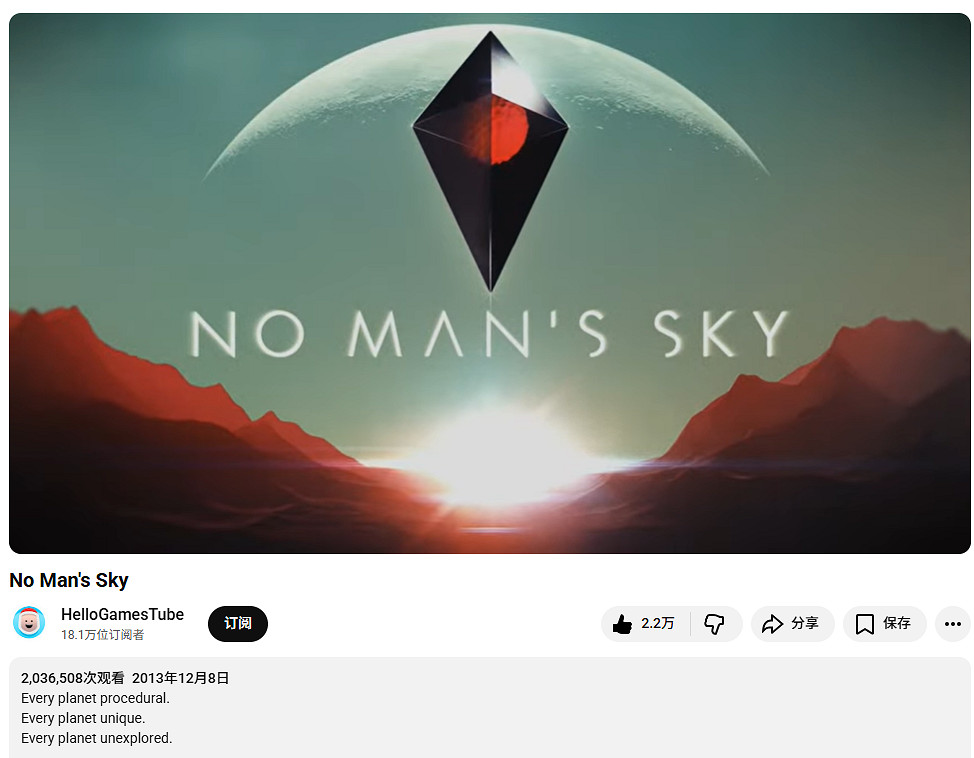Viewport: 974px width, 758px height.
Task: Click the bookmark save icon
Action: point(865,624)
